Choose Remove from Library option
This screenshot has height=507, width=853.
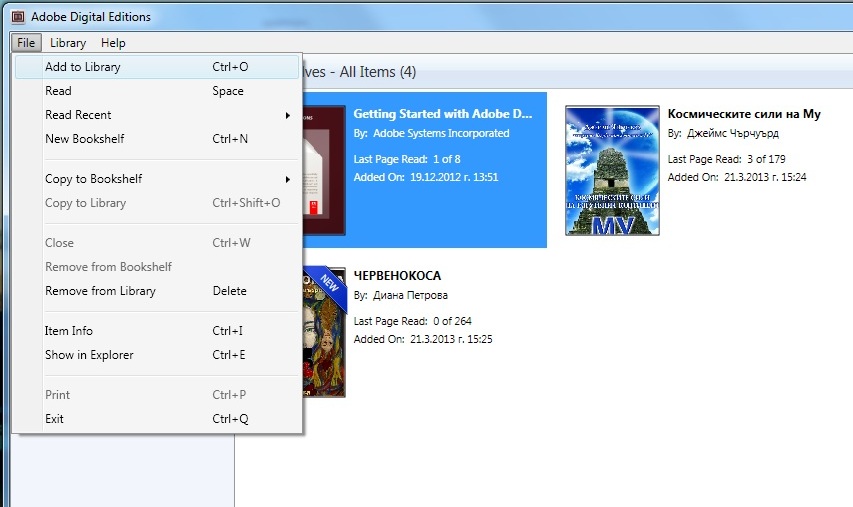click(100, 291)
